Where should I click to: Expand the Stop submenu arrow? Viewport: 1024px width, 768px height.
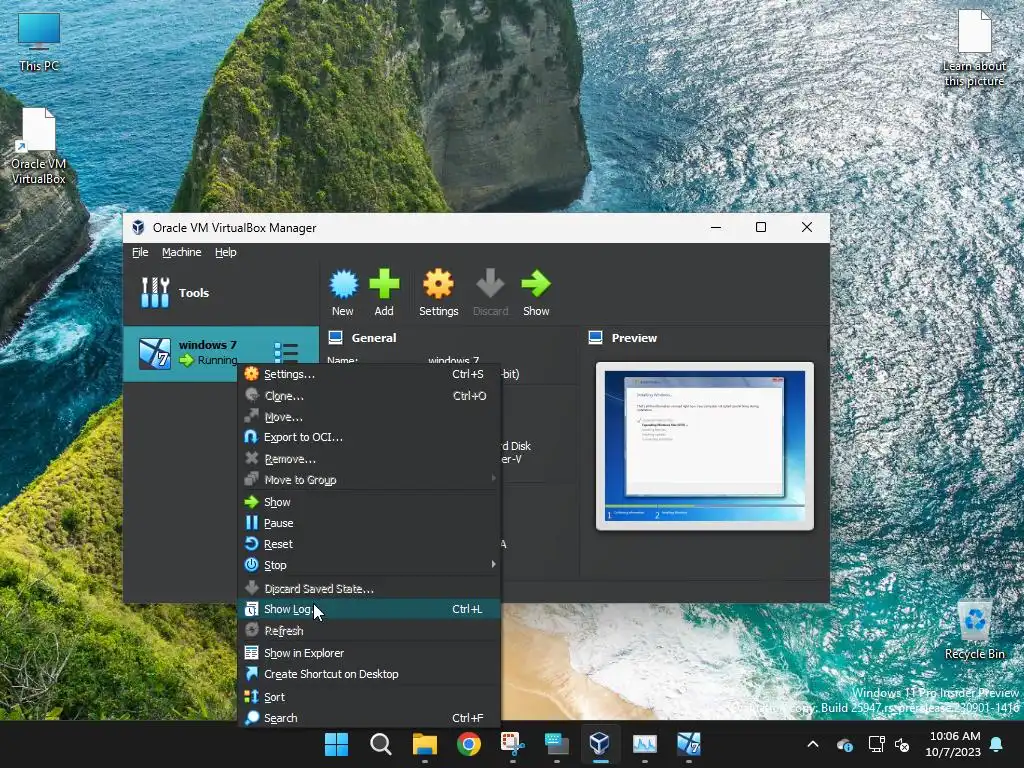pyautogui.click(x=493, y=564)
